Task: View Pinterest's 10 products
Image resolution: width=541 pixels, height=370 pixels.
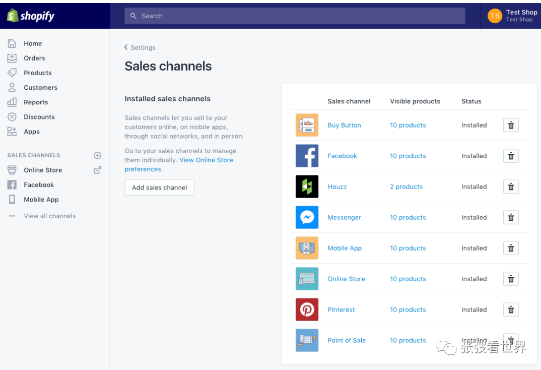Action: (x=408, y=310)
